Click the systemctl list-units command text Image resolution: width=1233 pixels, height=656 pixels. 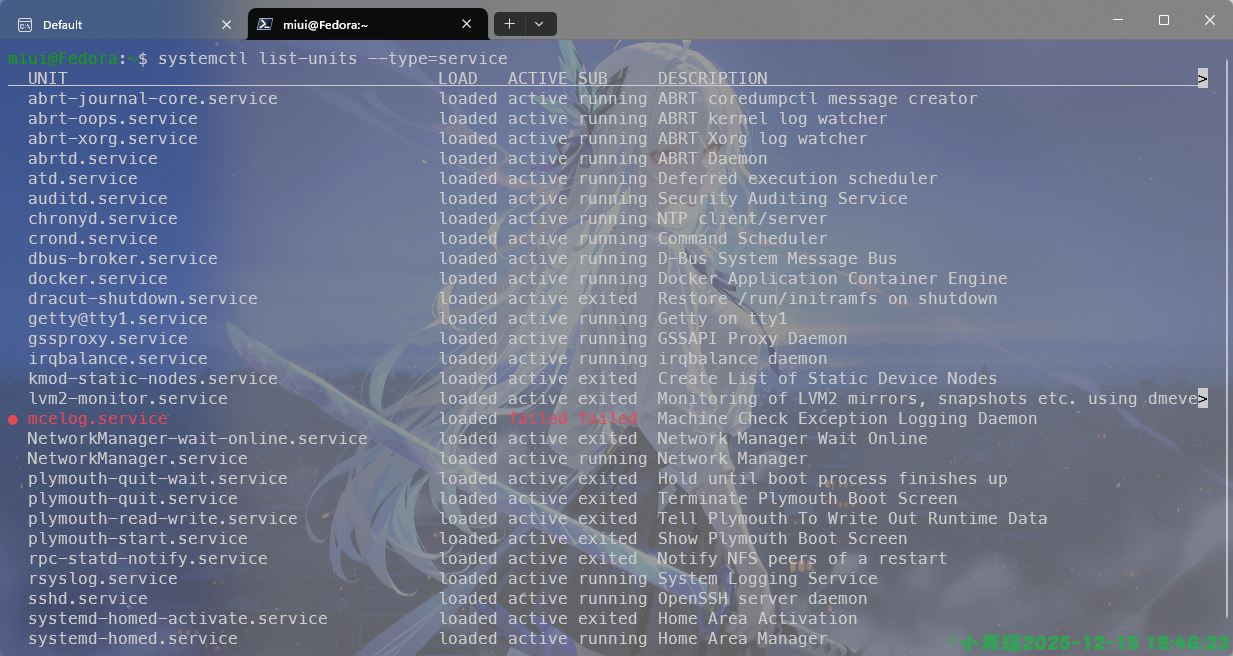pyautogui.click(x=332, y=58)
